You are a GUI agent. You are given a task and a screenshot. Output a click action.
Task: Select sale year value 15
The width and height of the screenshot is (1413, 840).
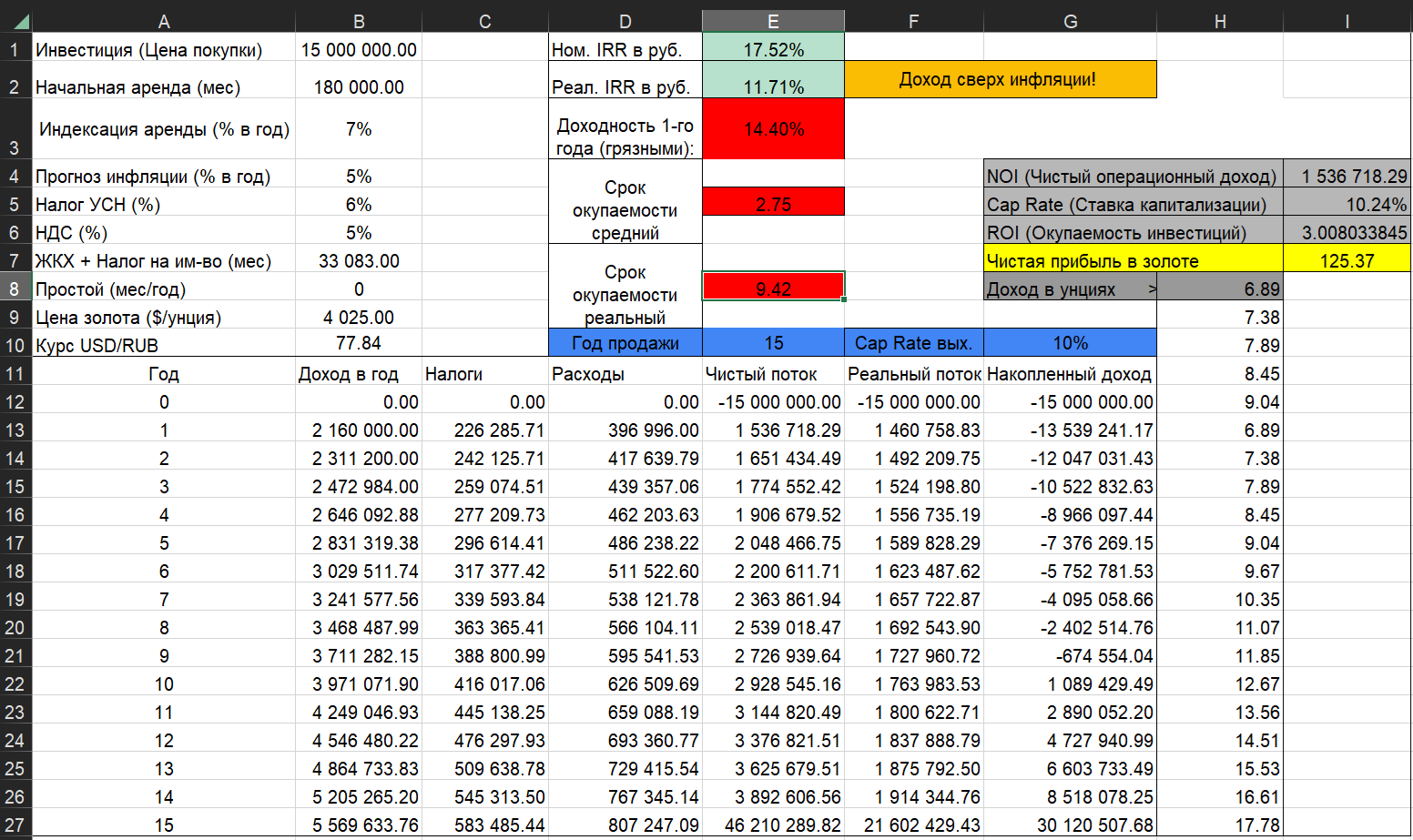pos(773,343)
